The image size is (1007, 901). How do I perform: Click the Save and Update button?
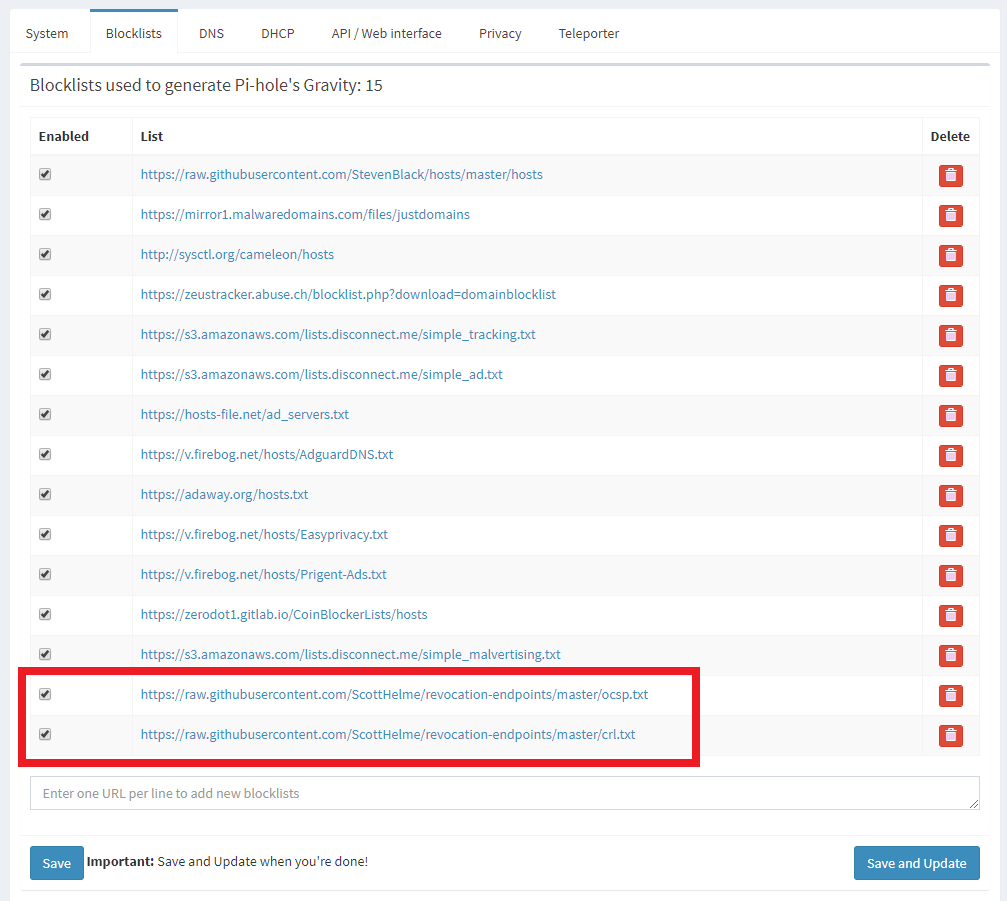[916, 863]
